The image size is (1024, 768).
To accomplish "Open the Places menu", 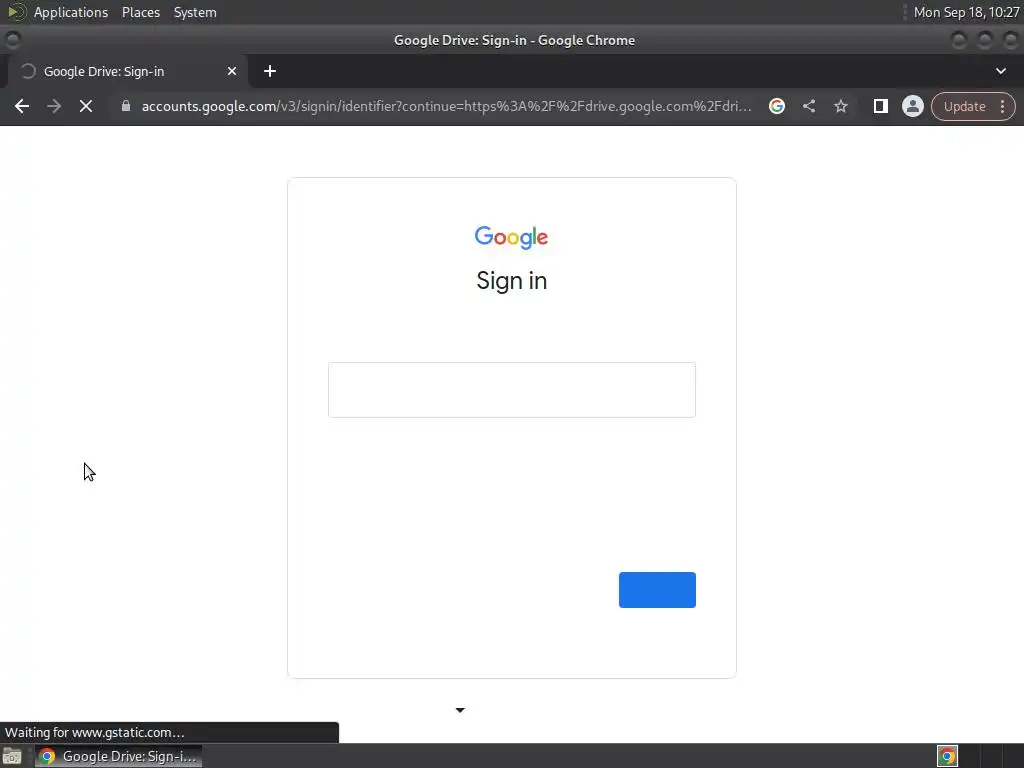I will coord(141,12).
